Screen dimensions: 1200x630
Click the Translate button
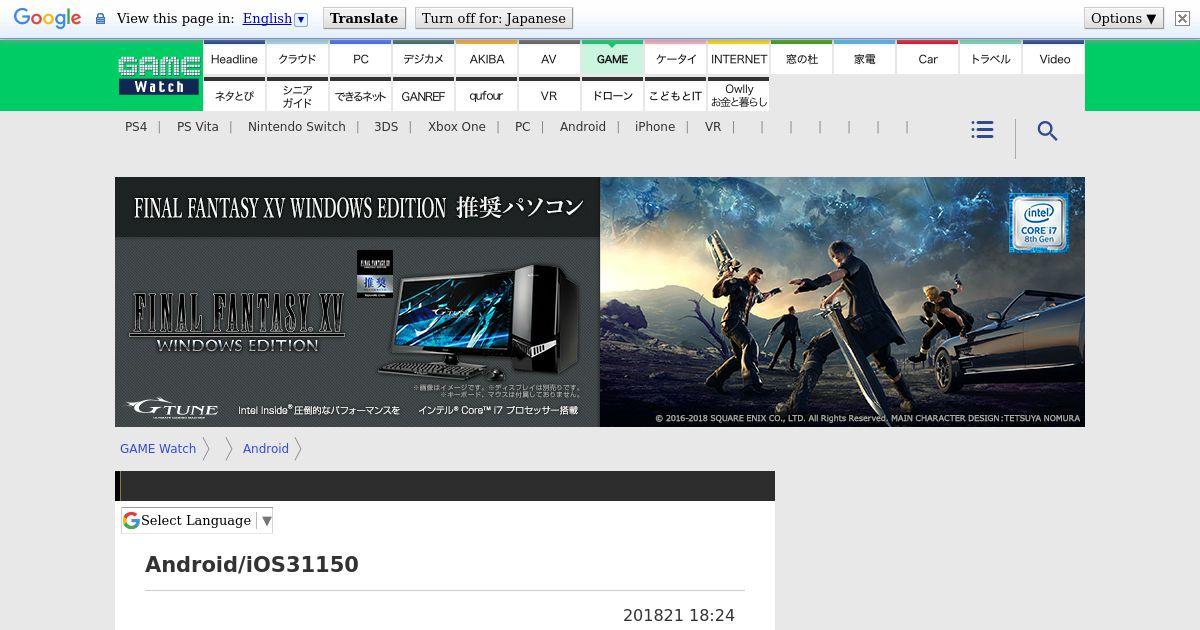coord(364,18)
